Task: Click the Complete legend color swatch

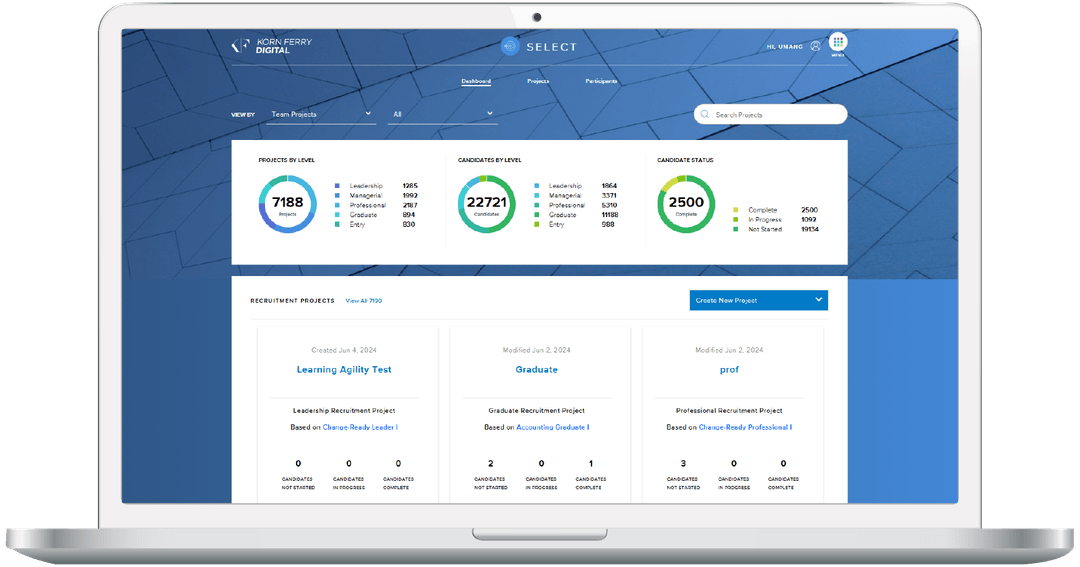Action: tap(736, 210)
